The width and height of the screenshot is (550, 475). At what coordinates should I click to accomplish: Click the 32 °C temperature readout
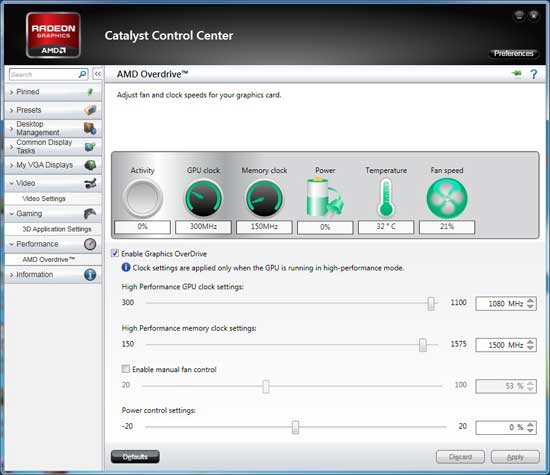(386, 227)
